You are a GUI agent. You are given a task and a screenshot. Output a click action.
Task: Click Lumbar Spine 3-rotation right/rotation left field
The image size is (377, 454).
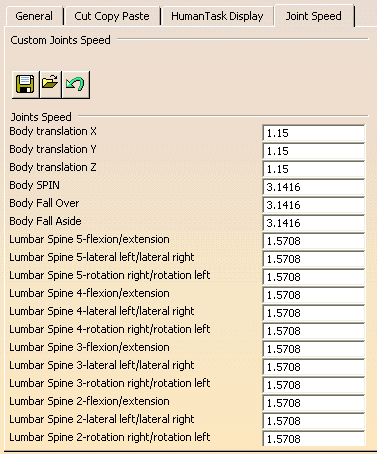pyautogui.click(x=314, y=385)
